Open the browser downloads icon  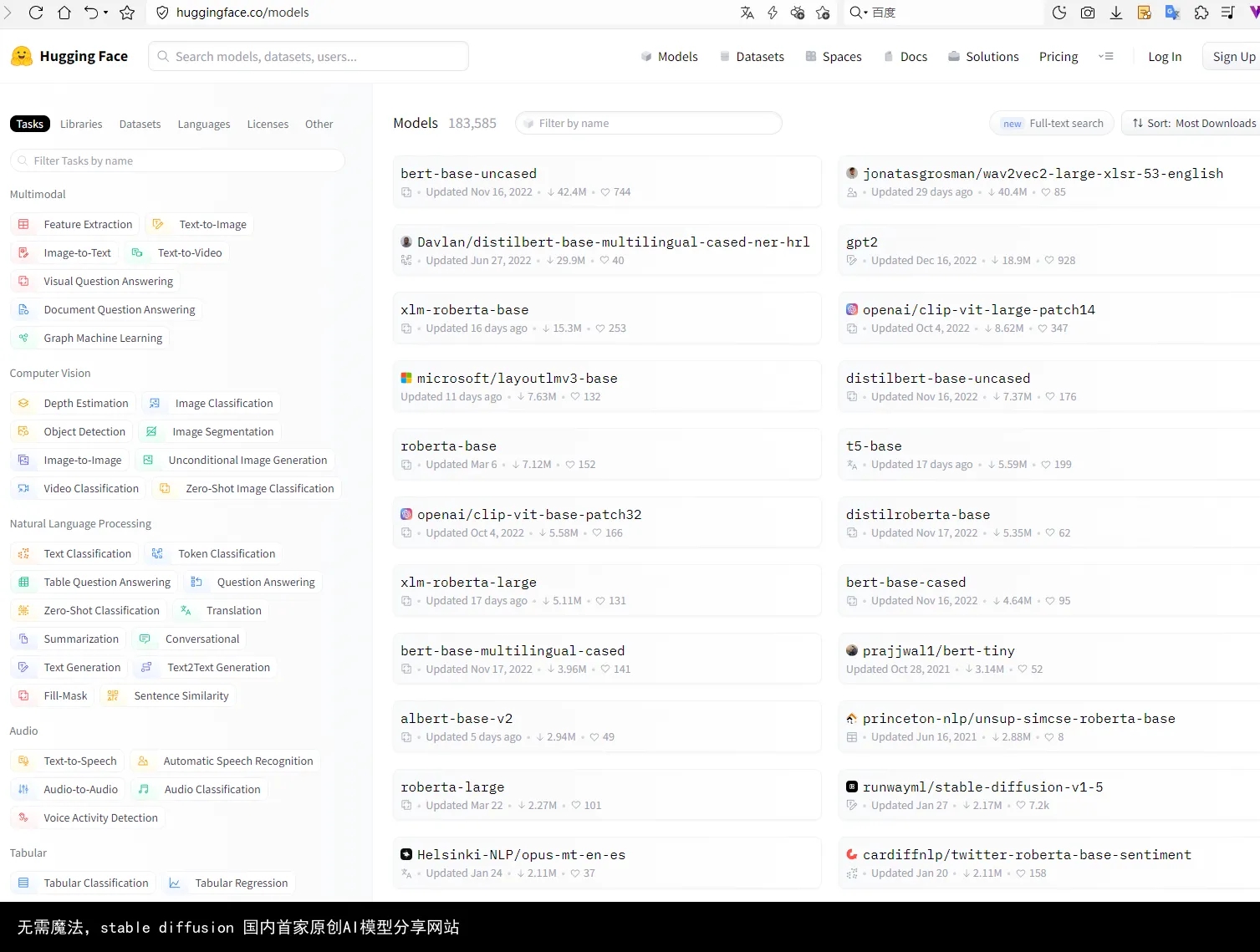1116,13
